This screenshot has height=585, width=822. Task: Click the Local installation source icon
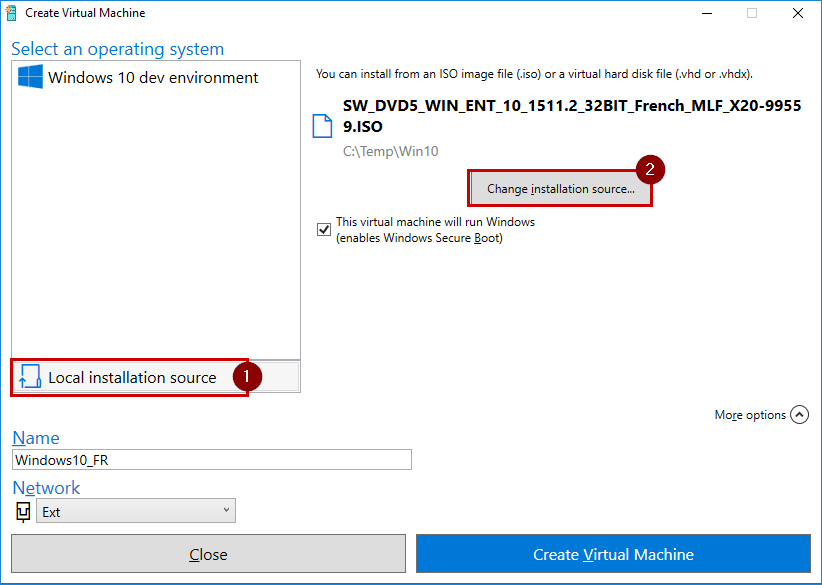click(x=30, y=376)
